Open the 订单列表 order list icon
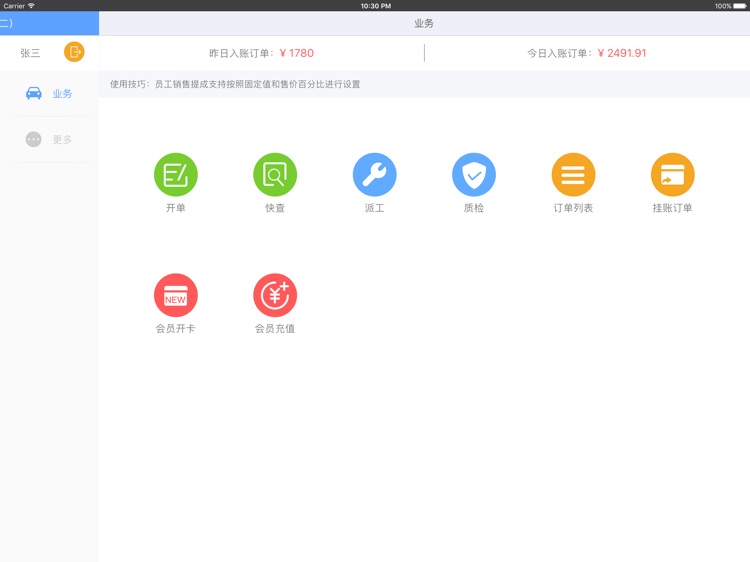The height and width of the screenshot is (562, 750). (x=573, y=175)
